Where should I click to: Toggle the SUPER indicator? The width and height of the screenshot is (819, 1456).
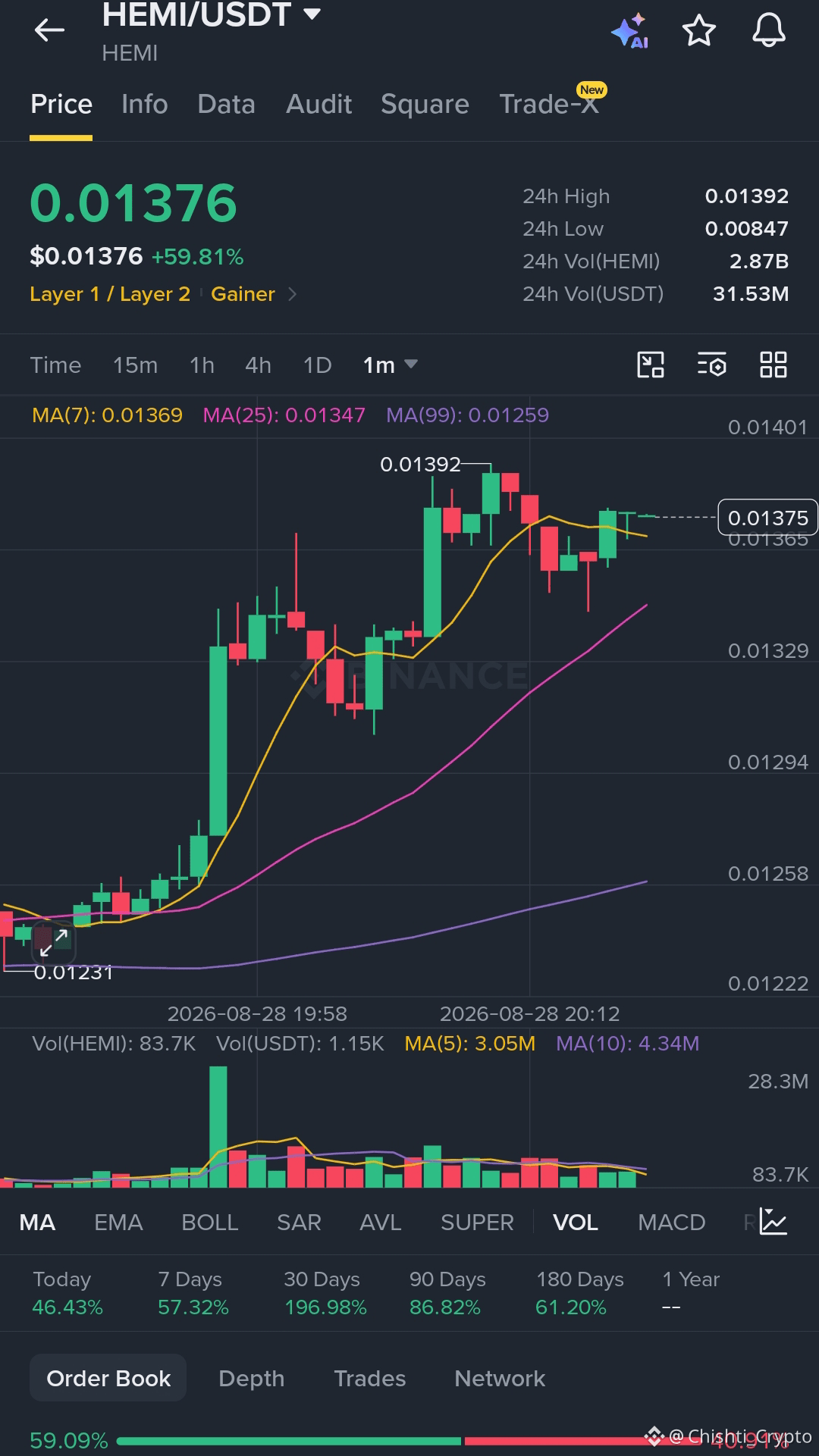477,1222
